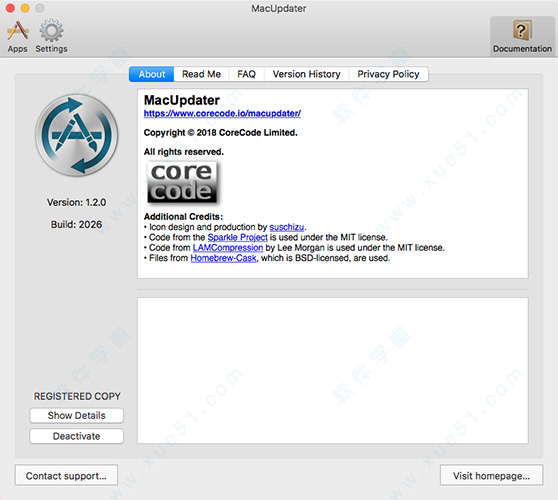Follow the Sparkle Project link
Screen dimensions: 558x500
pos(237,237)
